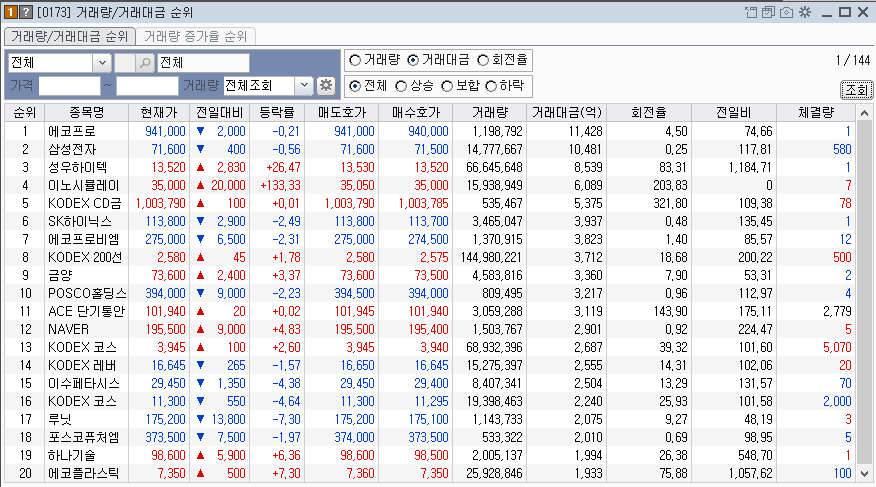876x487 pixels.
Task: Sort by the 현재가 column header
Action: pyautogui.click(x=159, y=112)
